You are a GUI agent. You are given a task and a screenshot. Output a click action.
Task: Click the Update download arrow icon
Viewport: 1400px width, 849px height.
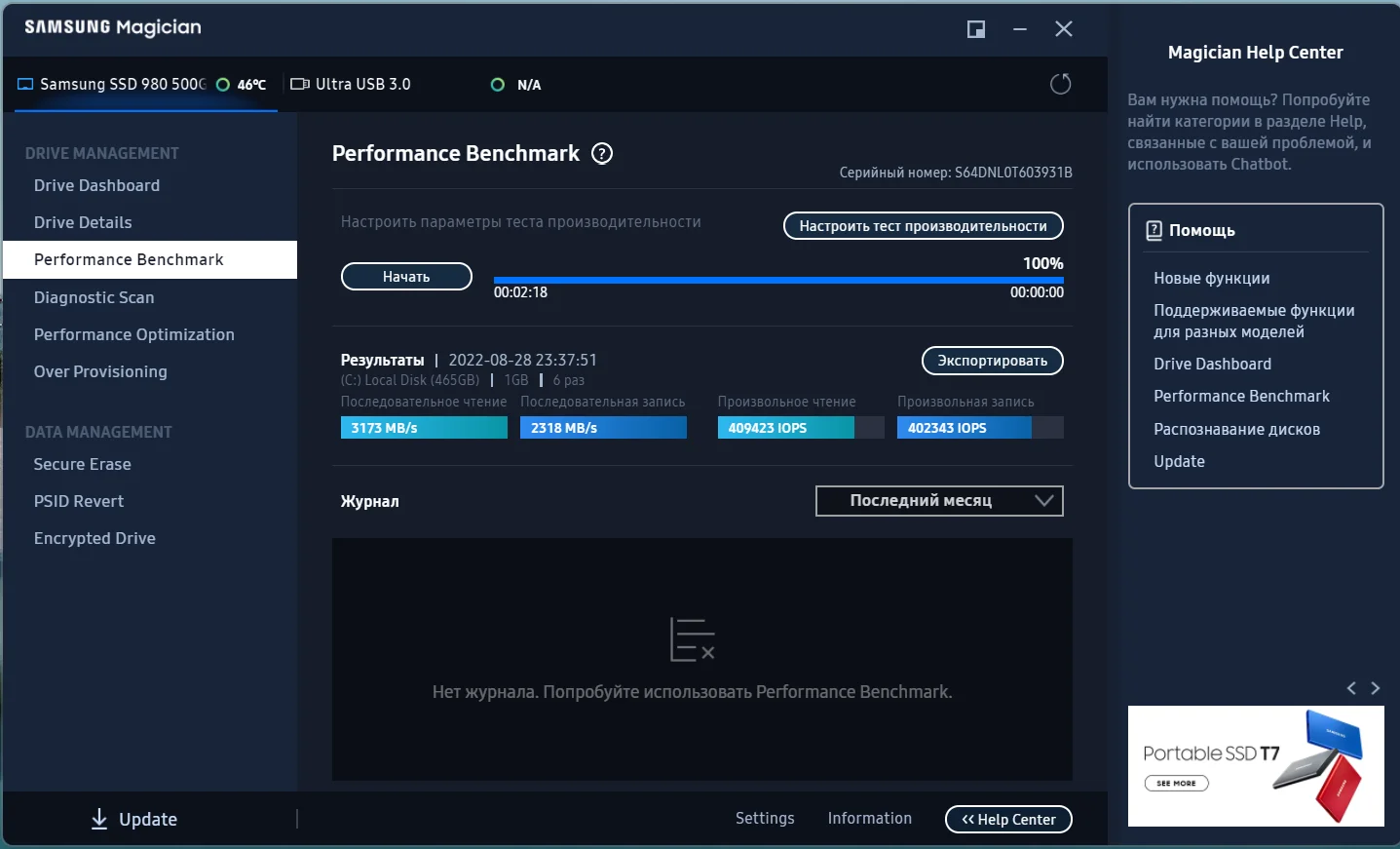99,819
